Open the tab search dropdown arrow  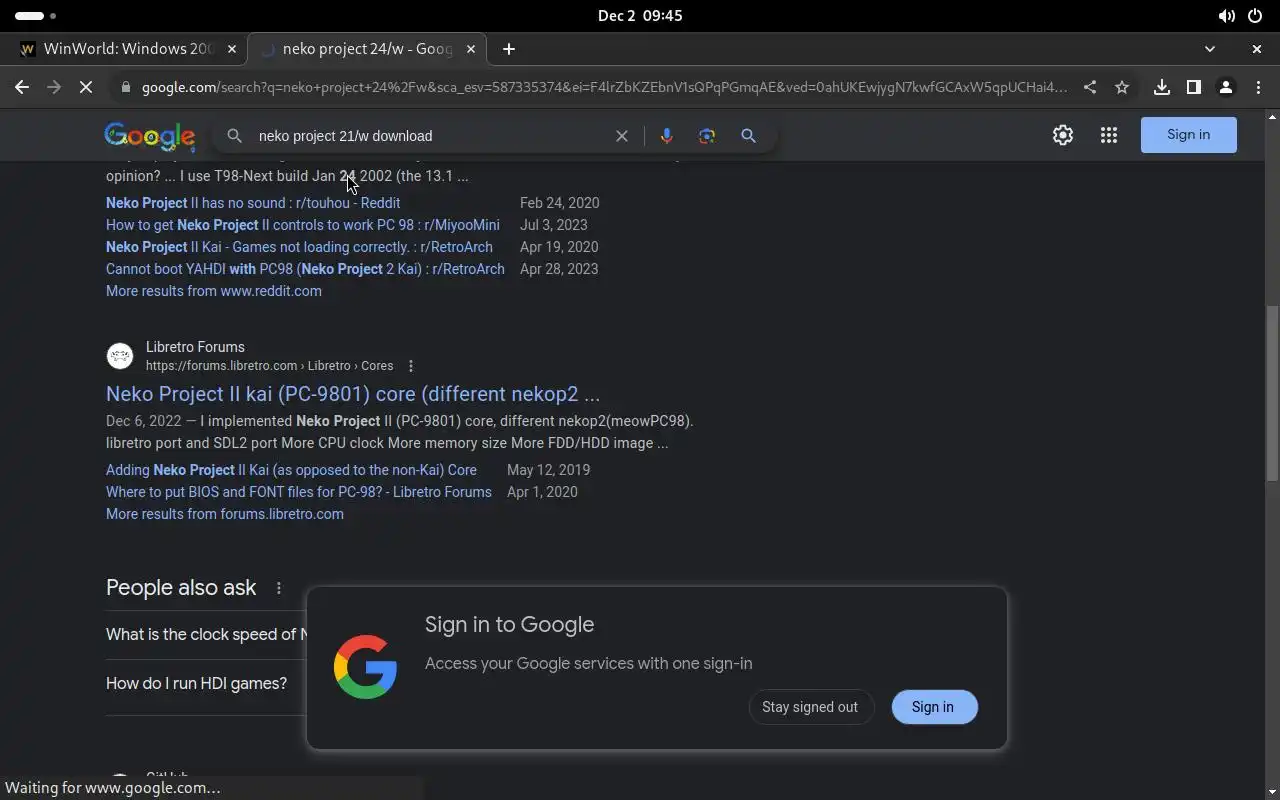[1210, 49]
